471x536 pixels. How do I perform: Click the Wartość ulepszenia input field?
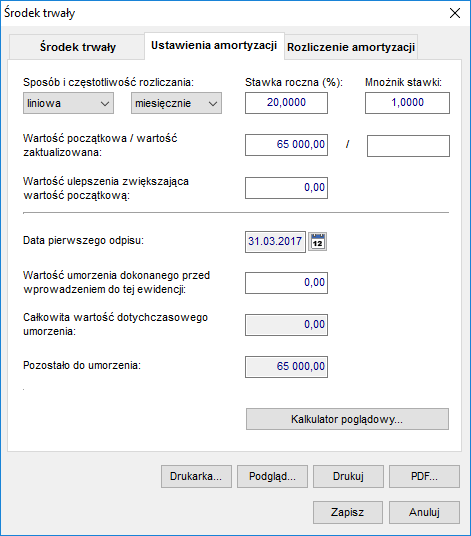(286, 188)
